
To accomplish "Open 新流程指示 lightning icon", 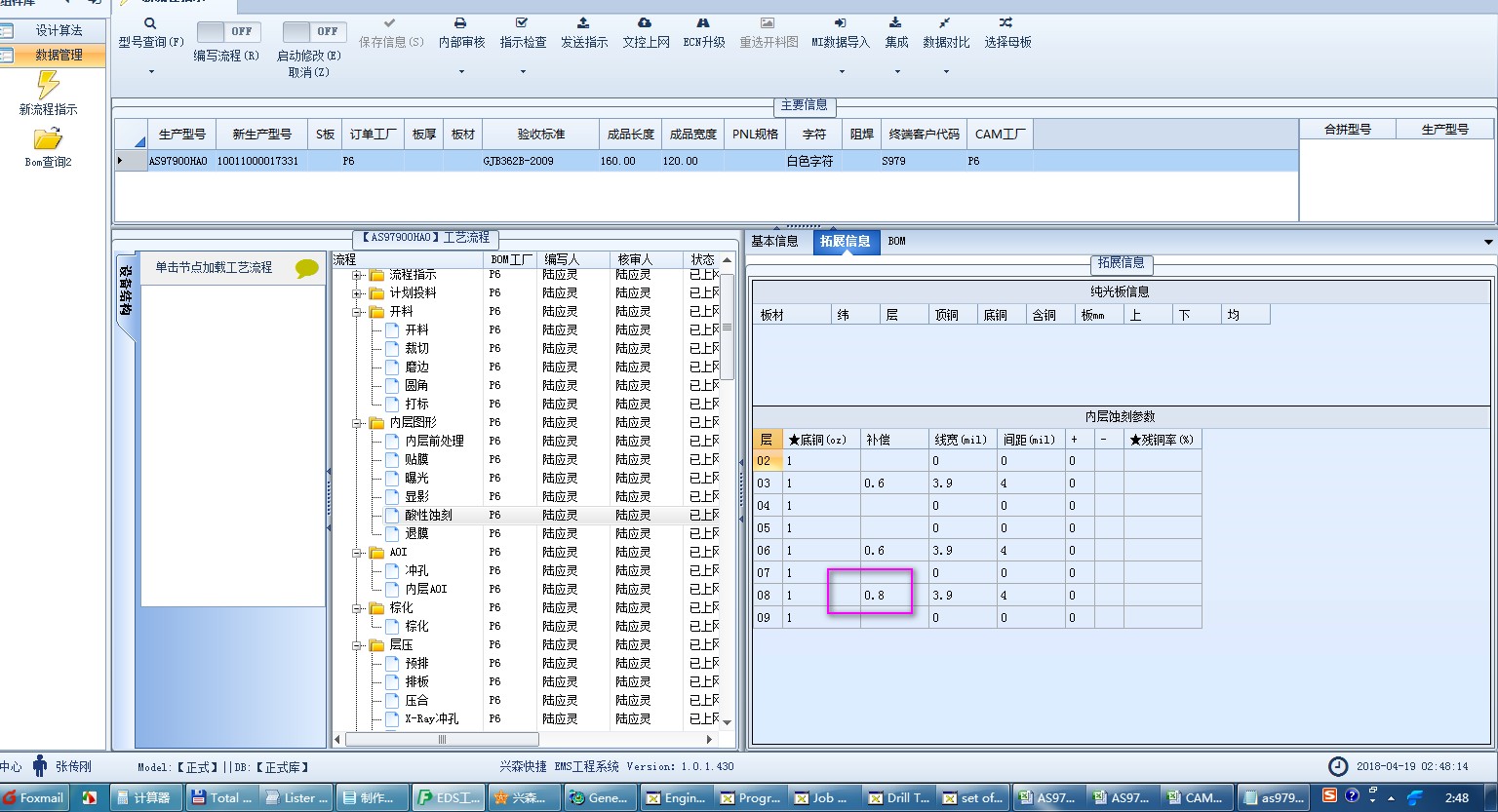I will pos(48,93).
